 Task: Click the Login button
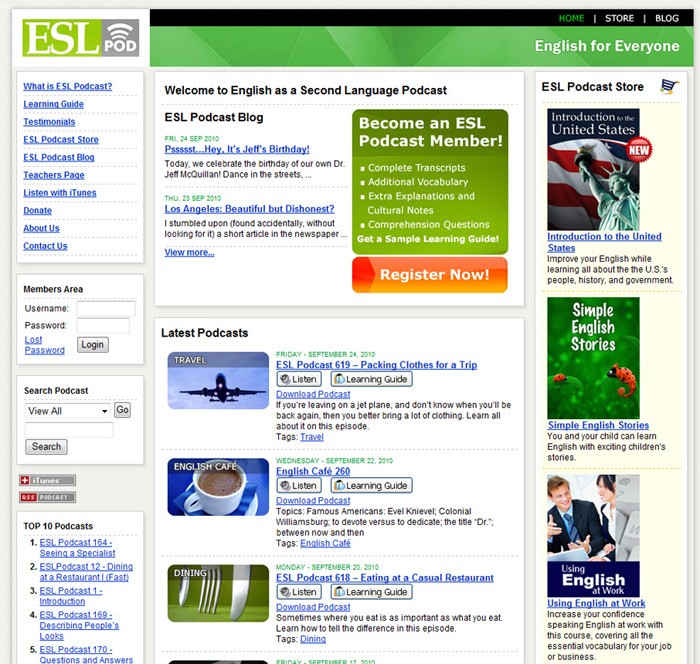point(92,345)
